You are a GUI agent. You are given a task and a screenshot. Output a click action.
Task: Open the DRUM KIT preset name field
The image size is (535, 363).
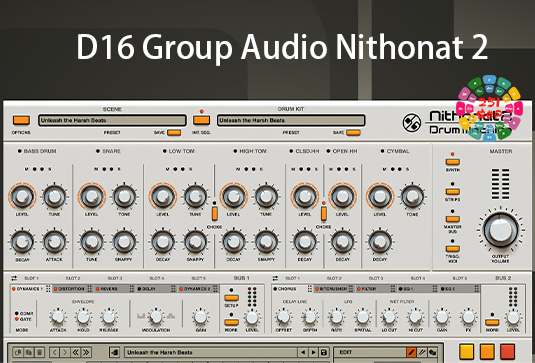pos(291,120)
